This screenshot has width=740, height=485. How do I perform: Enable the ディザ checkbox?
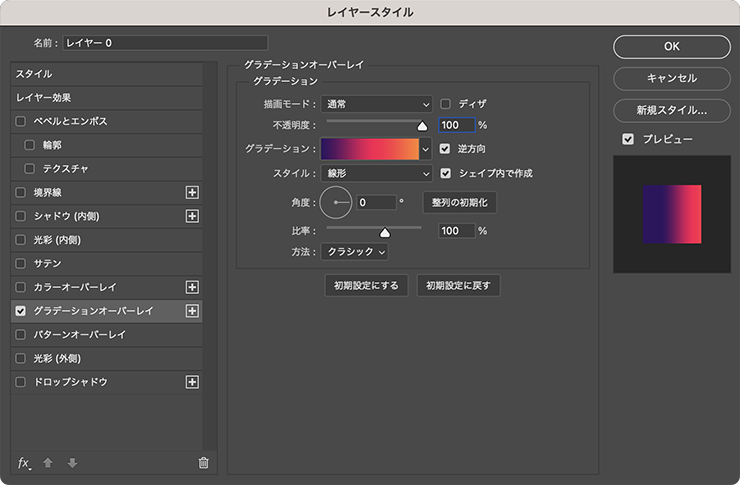(446, 103)
